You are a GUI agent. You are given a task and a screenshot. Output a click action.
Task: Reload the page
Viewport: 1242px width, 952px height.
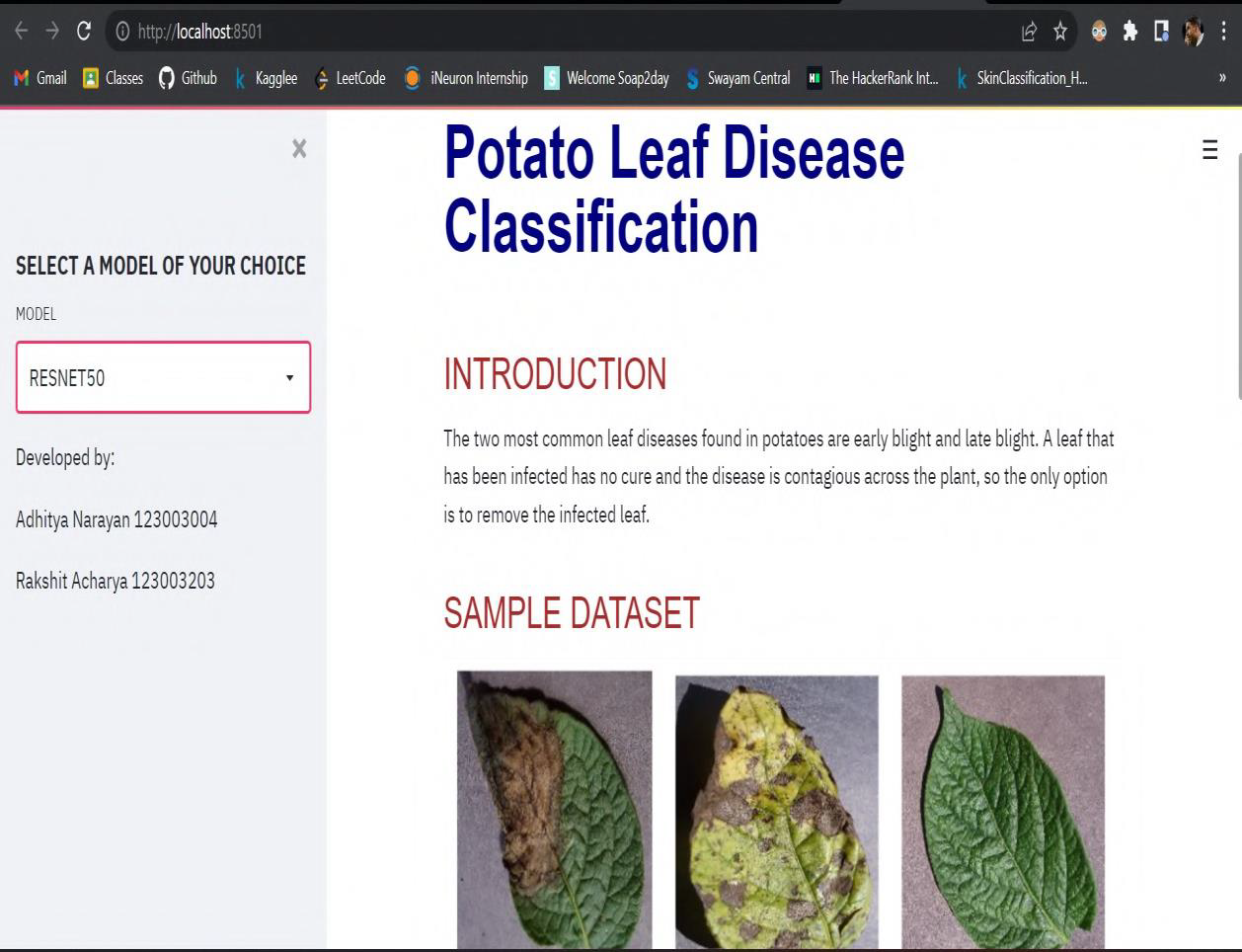[84, 31]
